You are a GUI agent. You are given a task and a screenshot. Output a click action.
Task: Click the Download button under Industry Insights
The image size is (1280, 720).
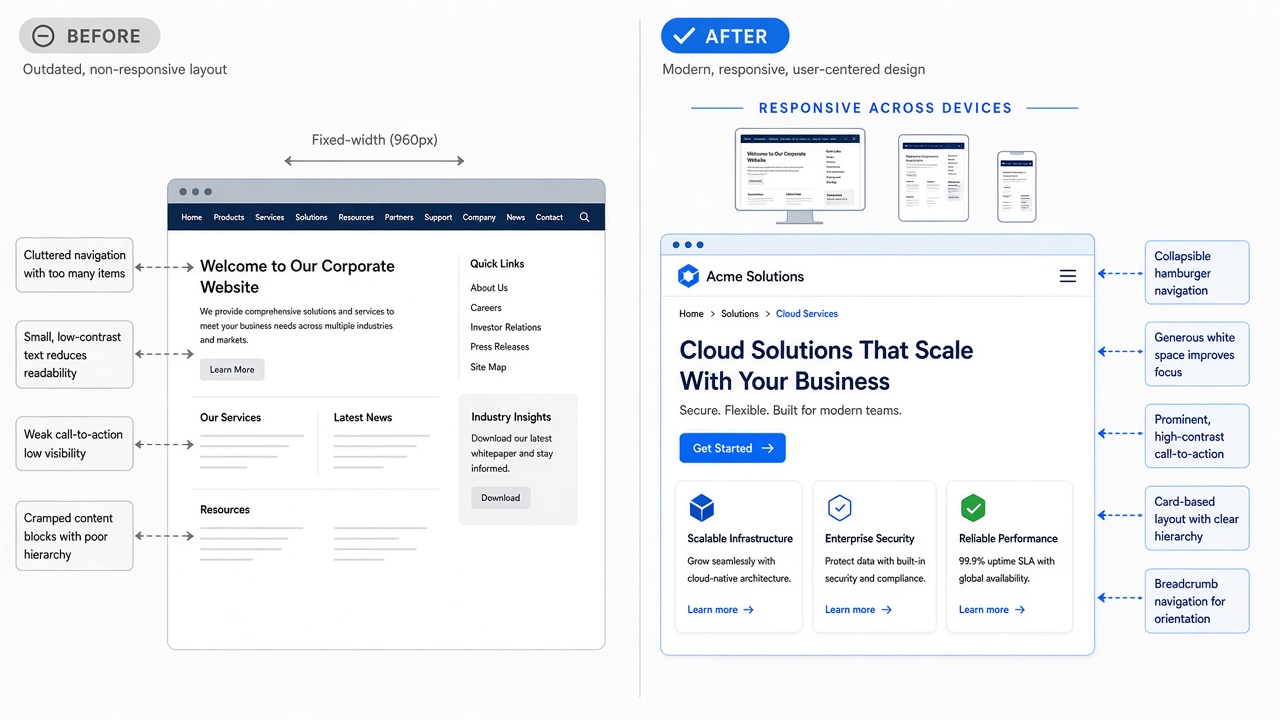coord(501,498)
